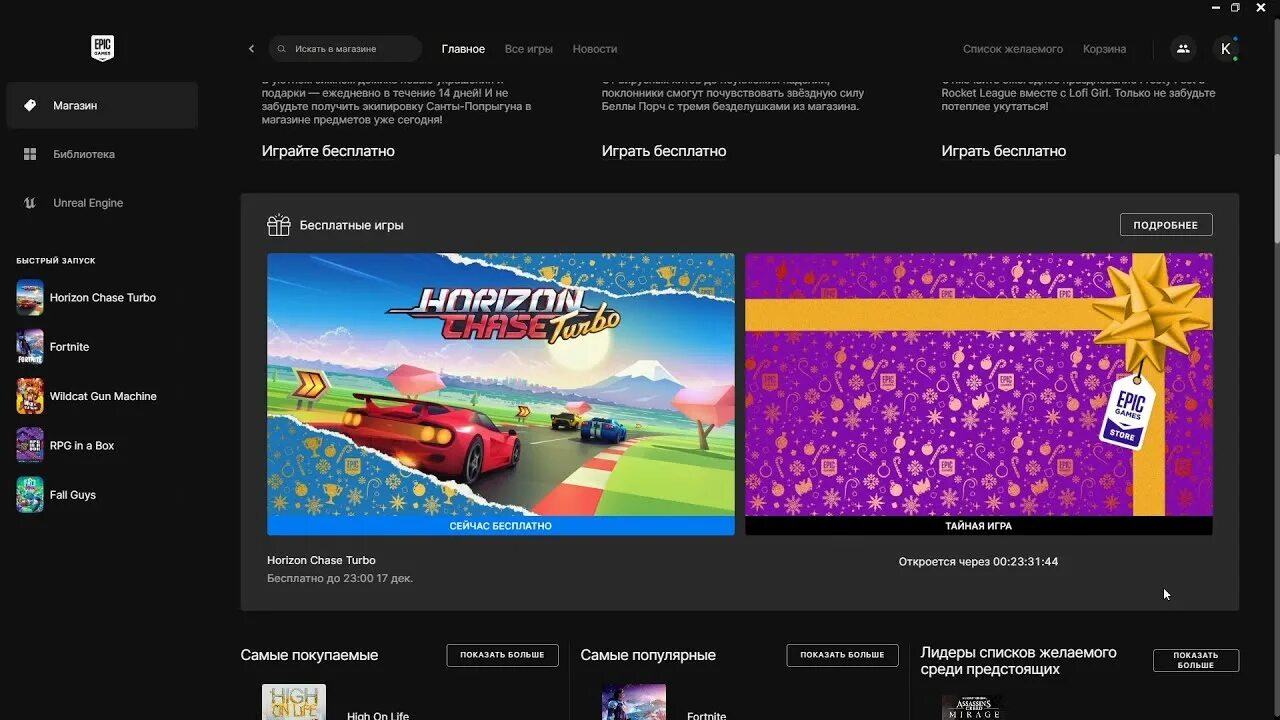Click the Бесплатные игры heading
Screen dimensions: 1280x720
(352, 225)
